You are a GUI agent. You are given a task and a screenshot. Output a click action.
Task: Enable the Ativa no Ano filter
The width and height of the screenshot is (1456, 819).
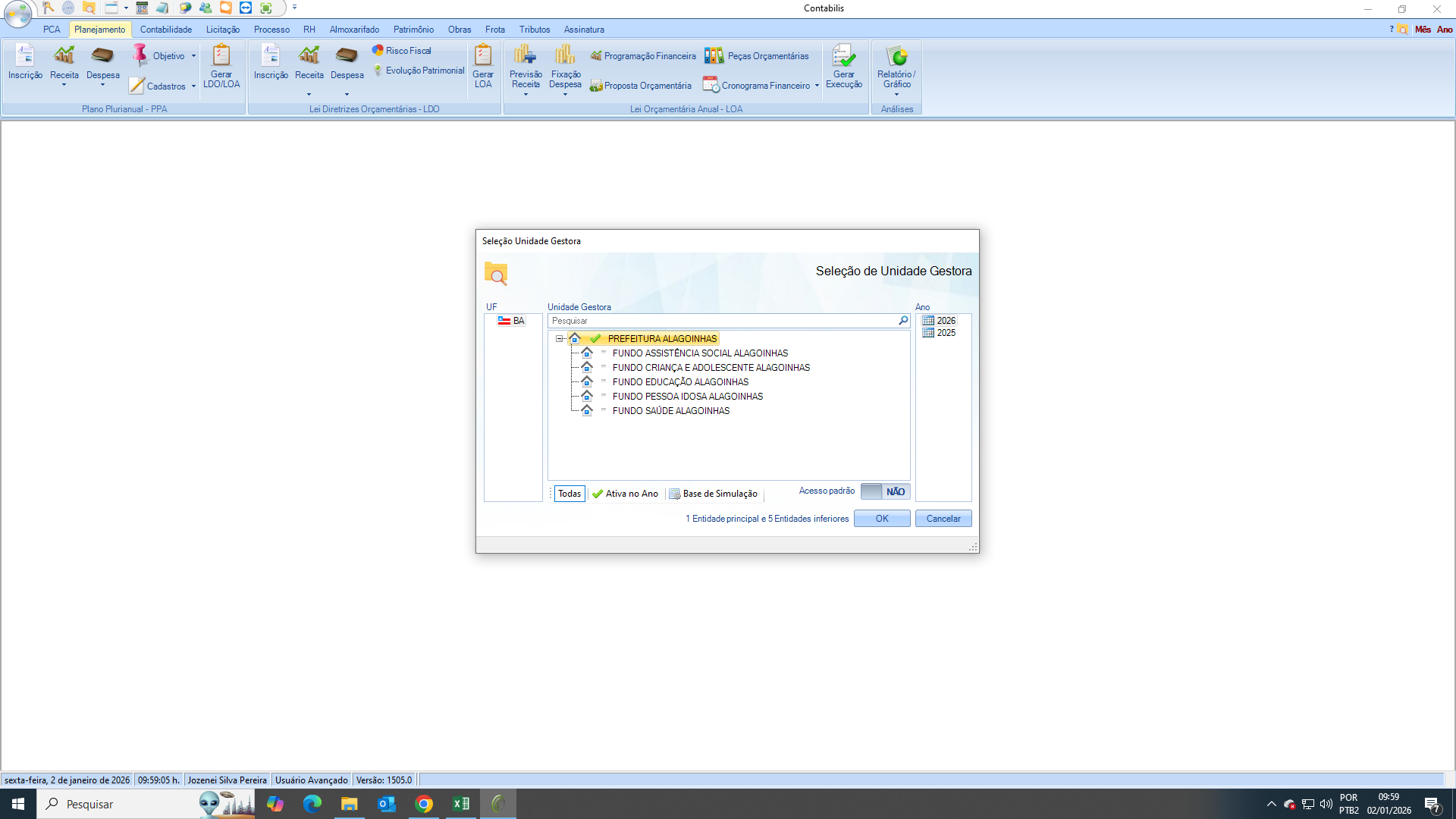coord(626,494)
